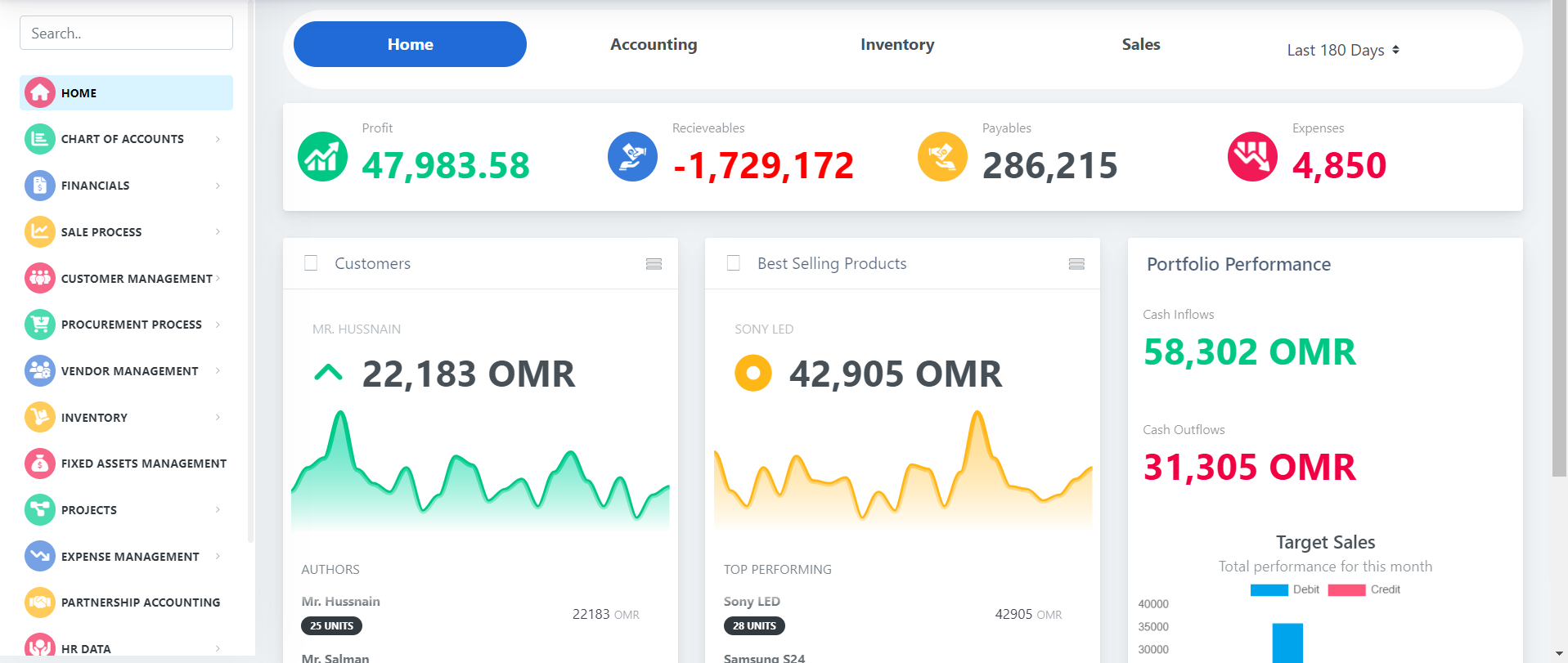Click the Procurement Process cart icon
1568x663 pixels.
tap(39, 325)
